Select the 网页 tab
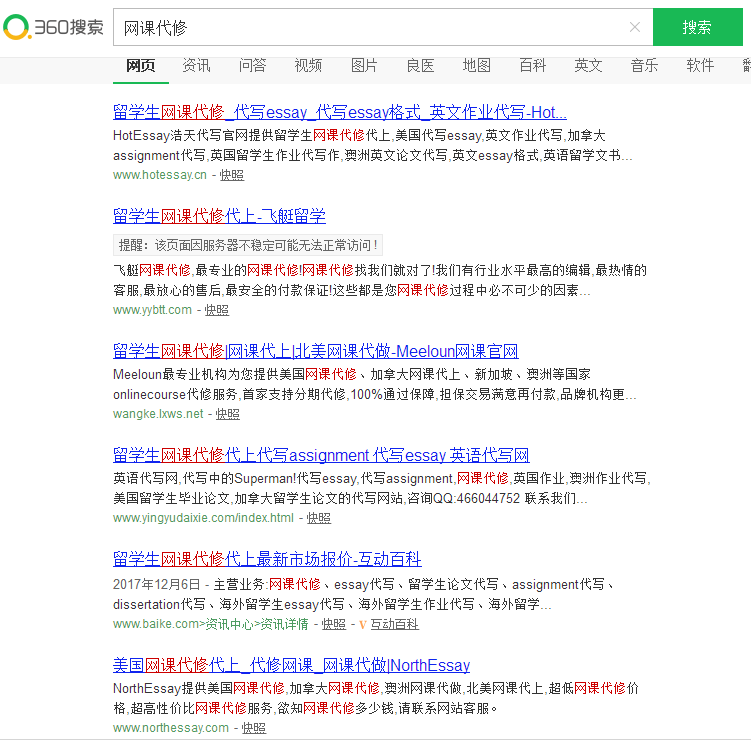This screenshot has height=740, width=751. (x=141, y=66)
